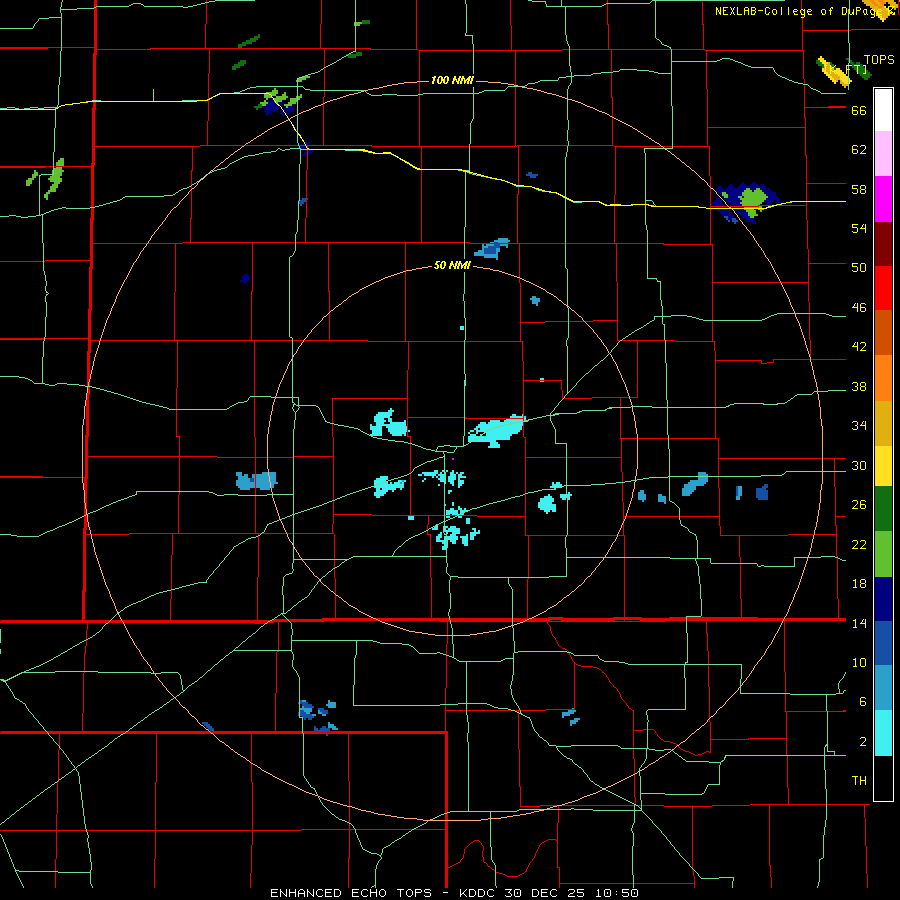Click the "ENHANCED ECHO TOPS" caption text

tap(351, 893)
